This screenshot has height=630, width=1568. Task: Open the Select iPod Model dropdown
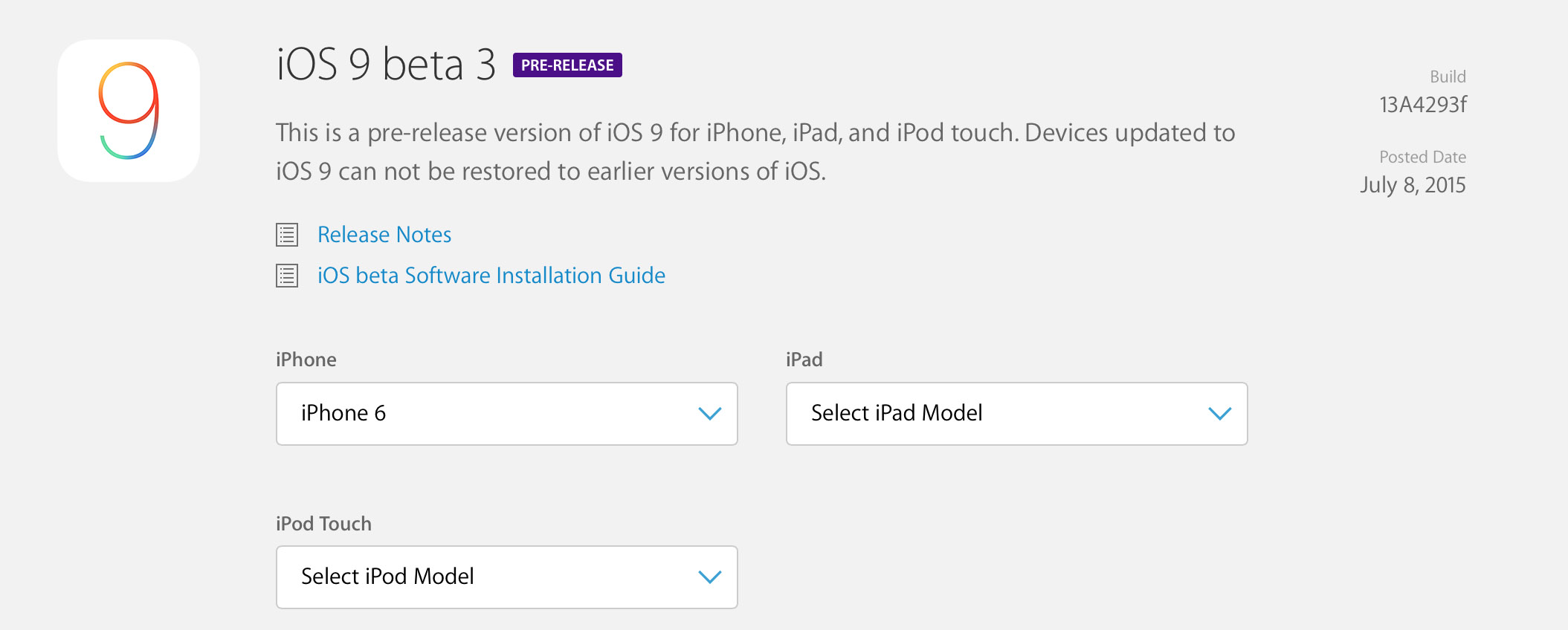click(x=507, y=577)
